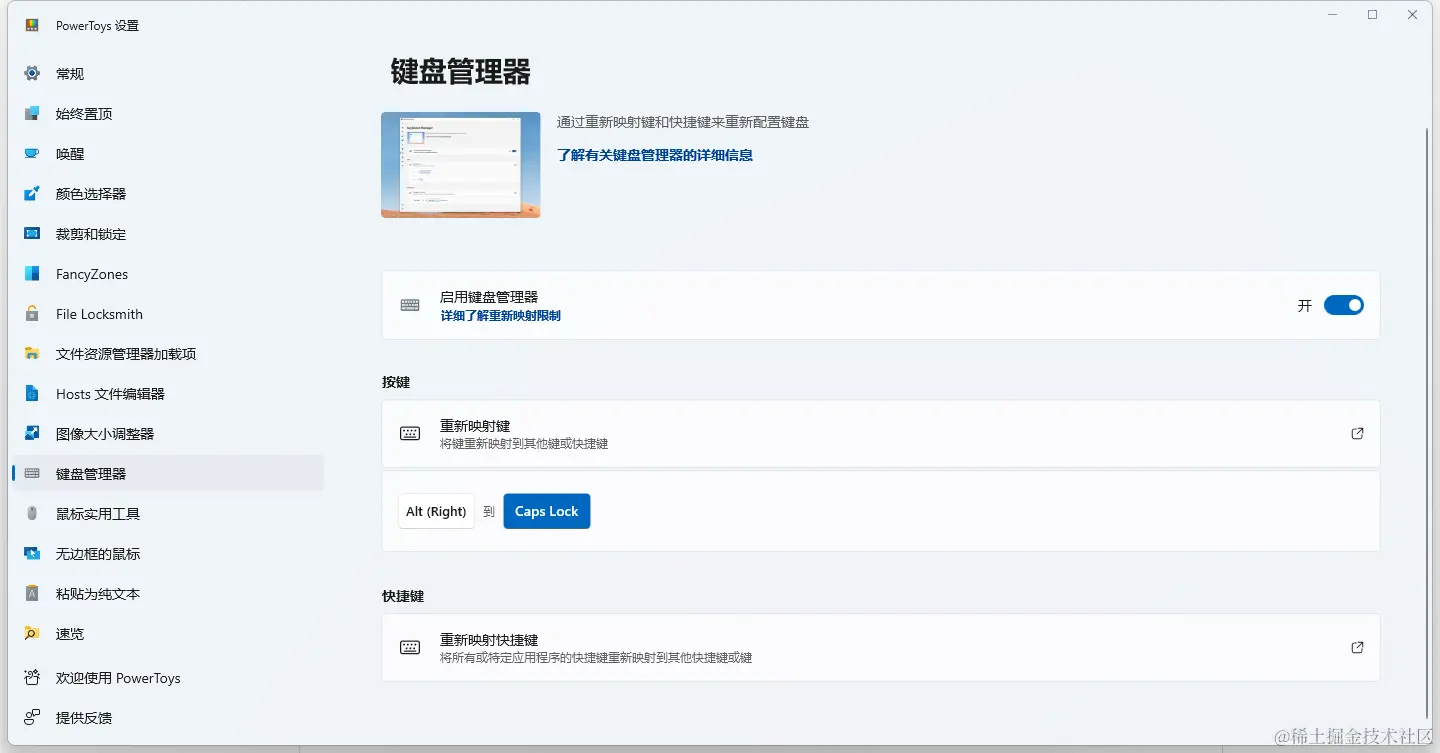Click the PowerToys app logo icon
1440x753 pixels.
tap(32, 25)
